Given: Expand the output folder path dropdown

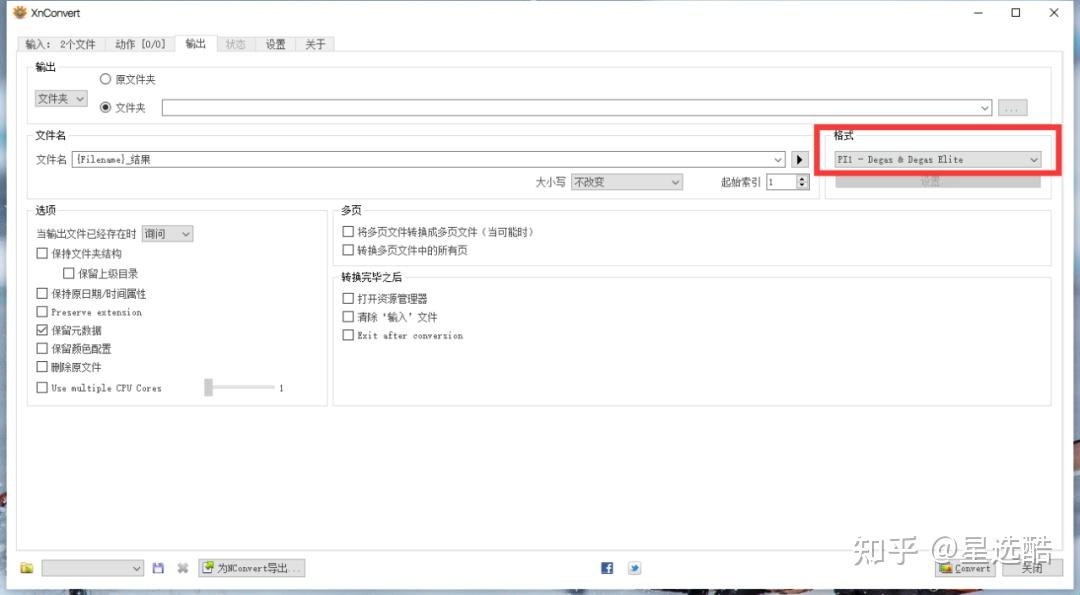Looking at the screenshot, I should [985, 108].
